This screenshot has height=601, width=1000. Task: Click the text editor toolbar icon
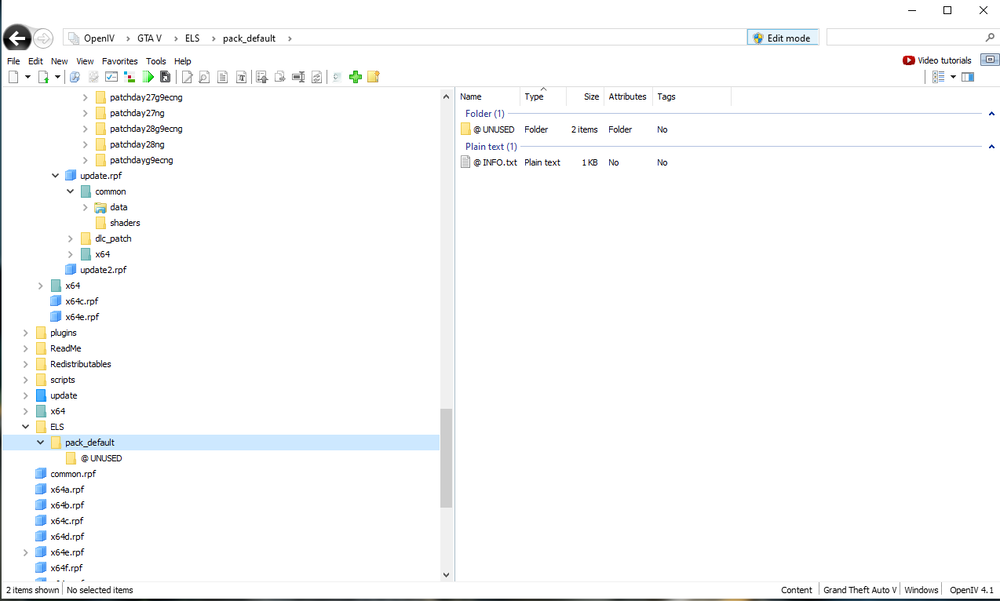(x=242, y=76)
